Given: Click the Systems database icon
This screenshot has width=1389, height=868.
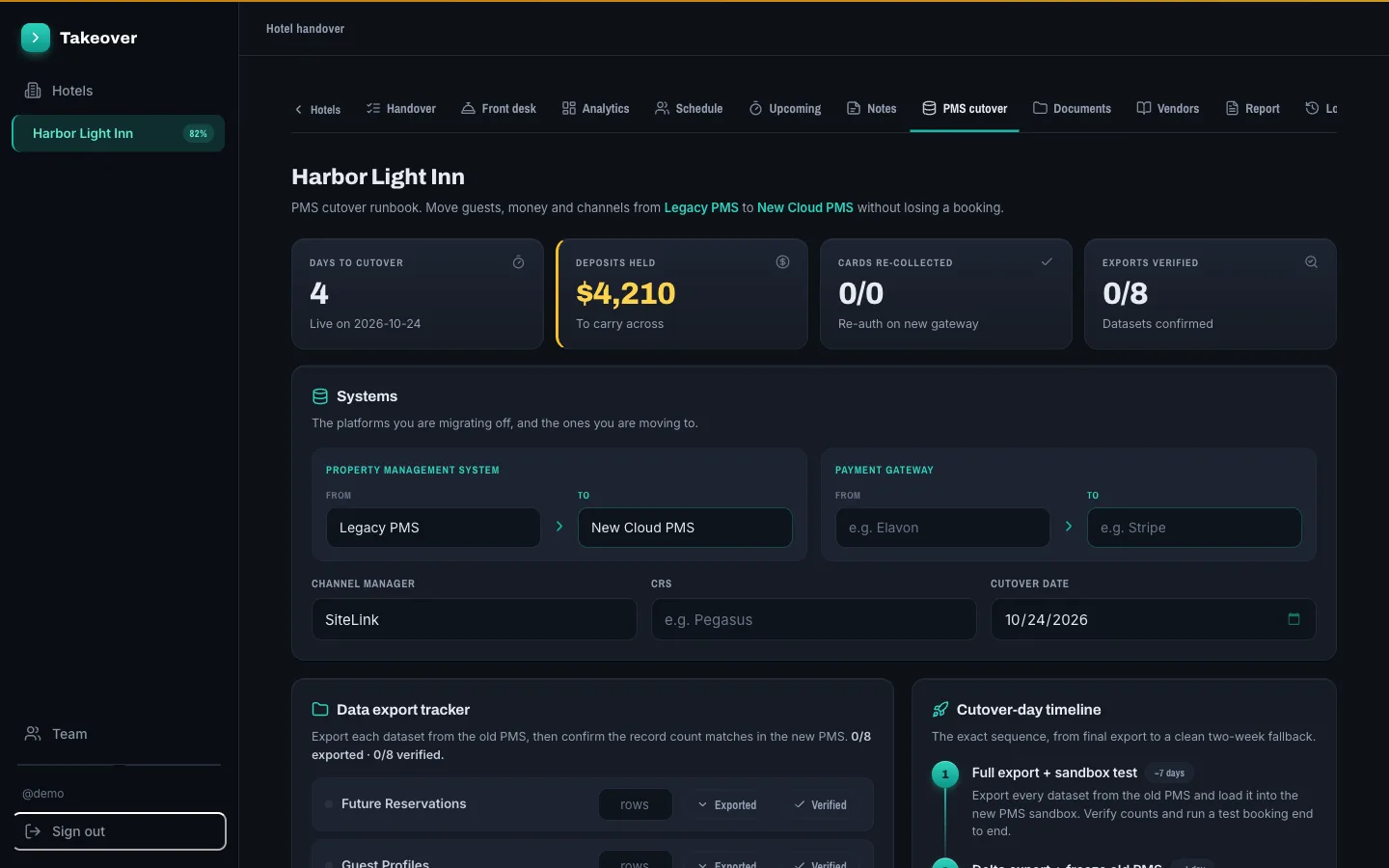Looking at the screenshot, I should [x=320, y=396].
